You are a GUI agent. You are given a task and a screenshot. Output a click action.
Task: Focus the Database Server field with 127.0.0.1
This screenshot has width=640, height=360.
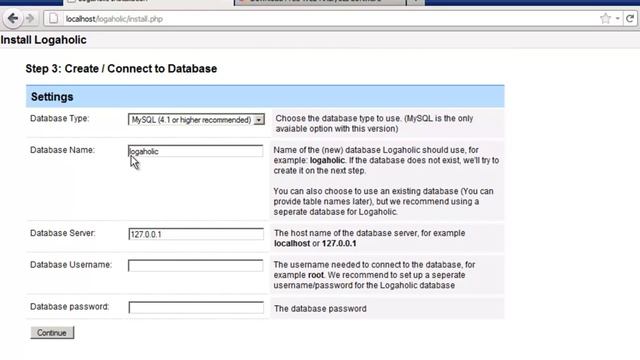click(x=196, y=234)
